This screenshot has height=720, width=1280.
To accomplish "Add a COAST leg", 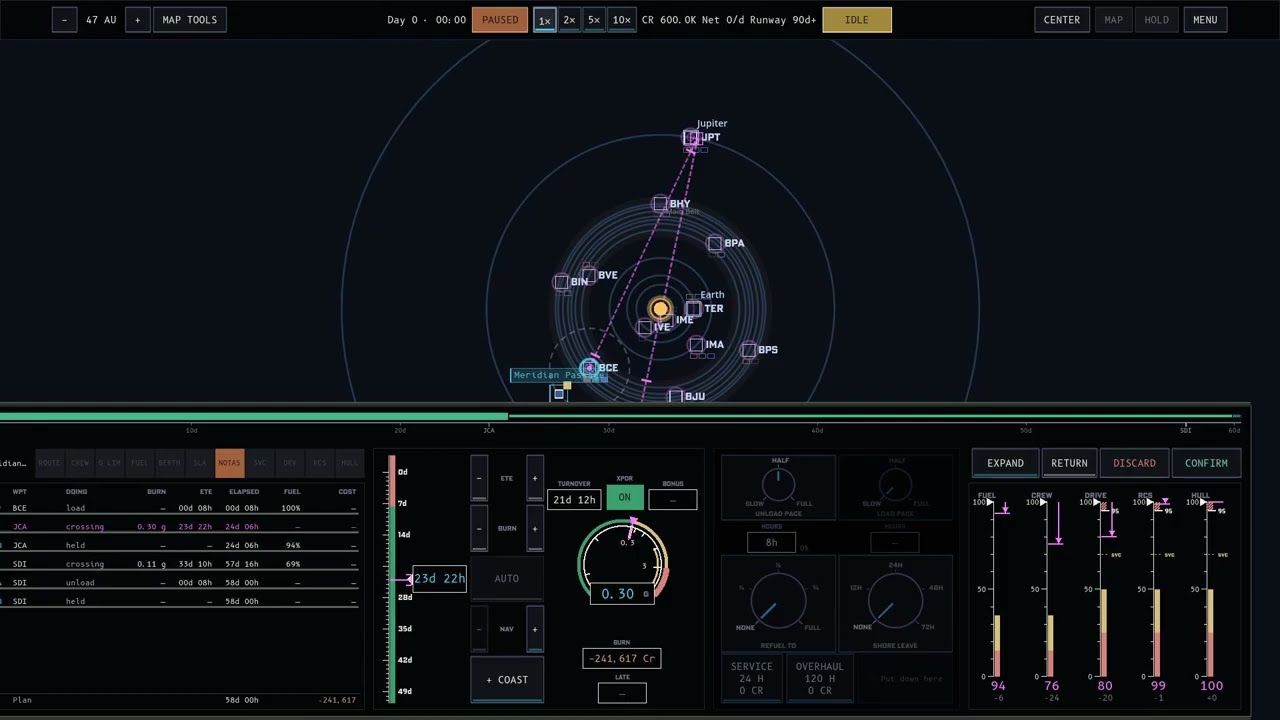I will point(507,680).
